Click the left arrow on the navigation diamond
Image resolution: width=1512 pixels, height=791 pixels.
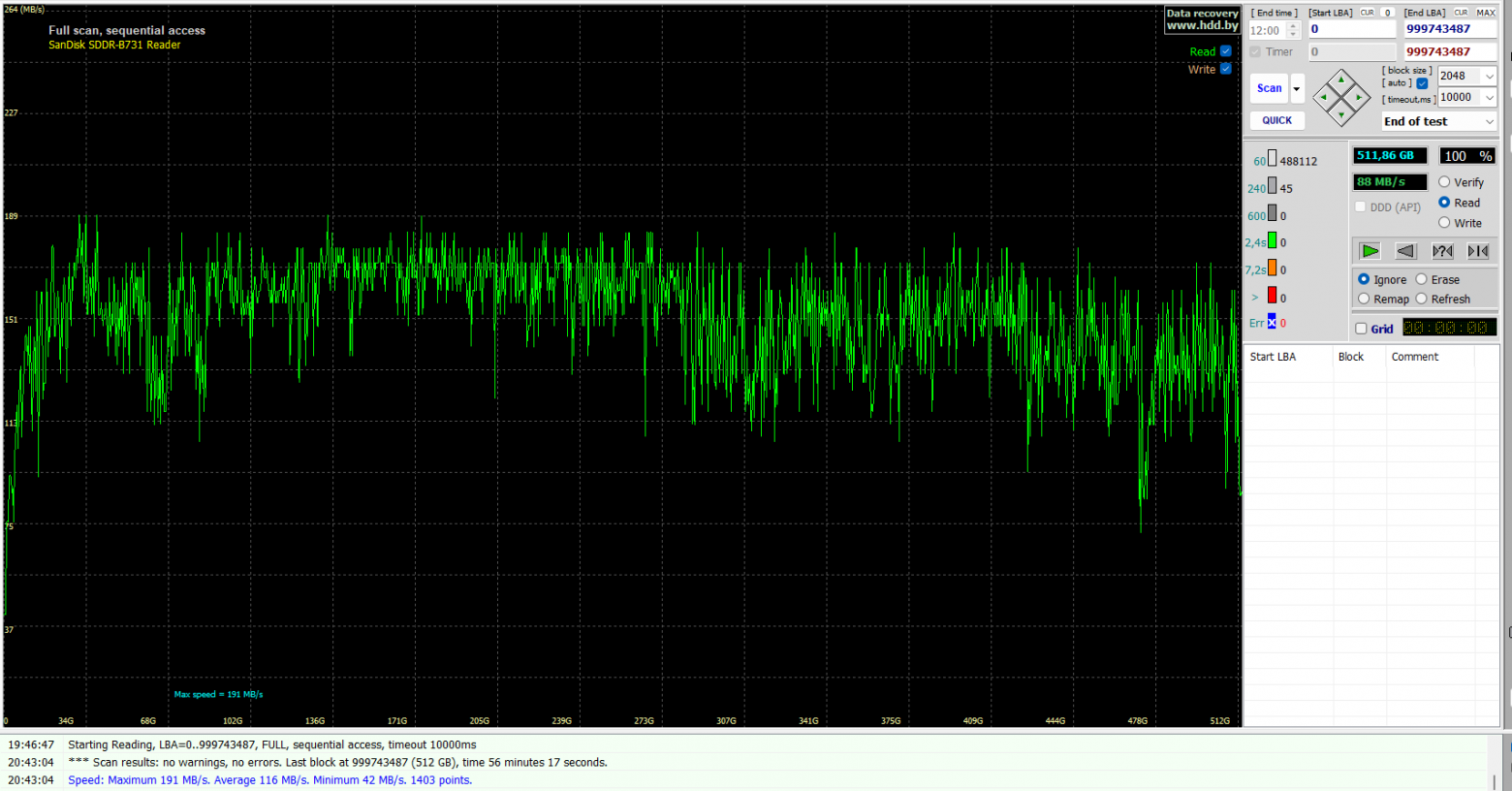point(1324,97)
